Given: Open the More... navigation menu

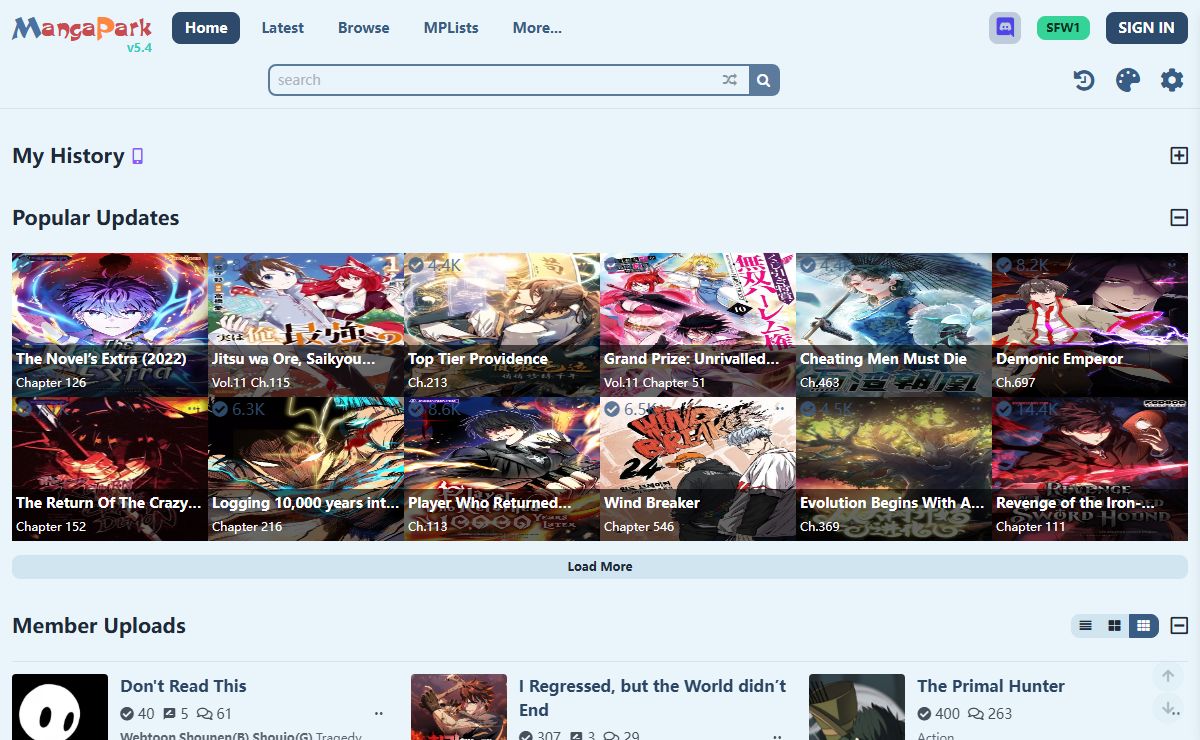Looking at the screenshot, I should click(x=537, y=28).
